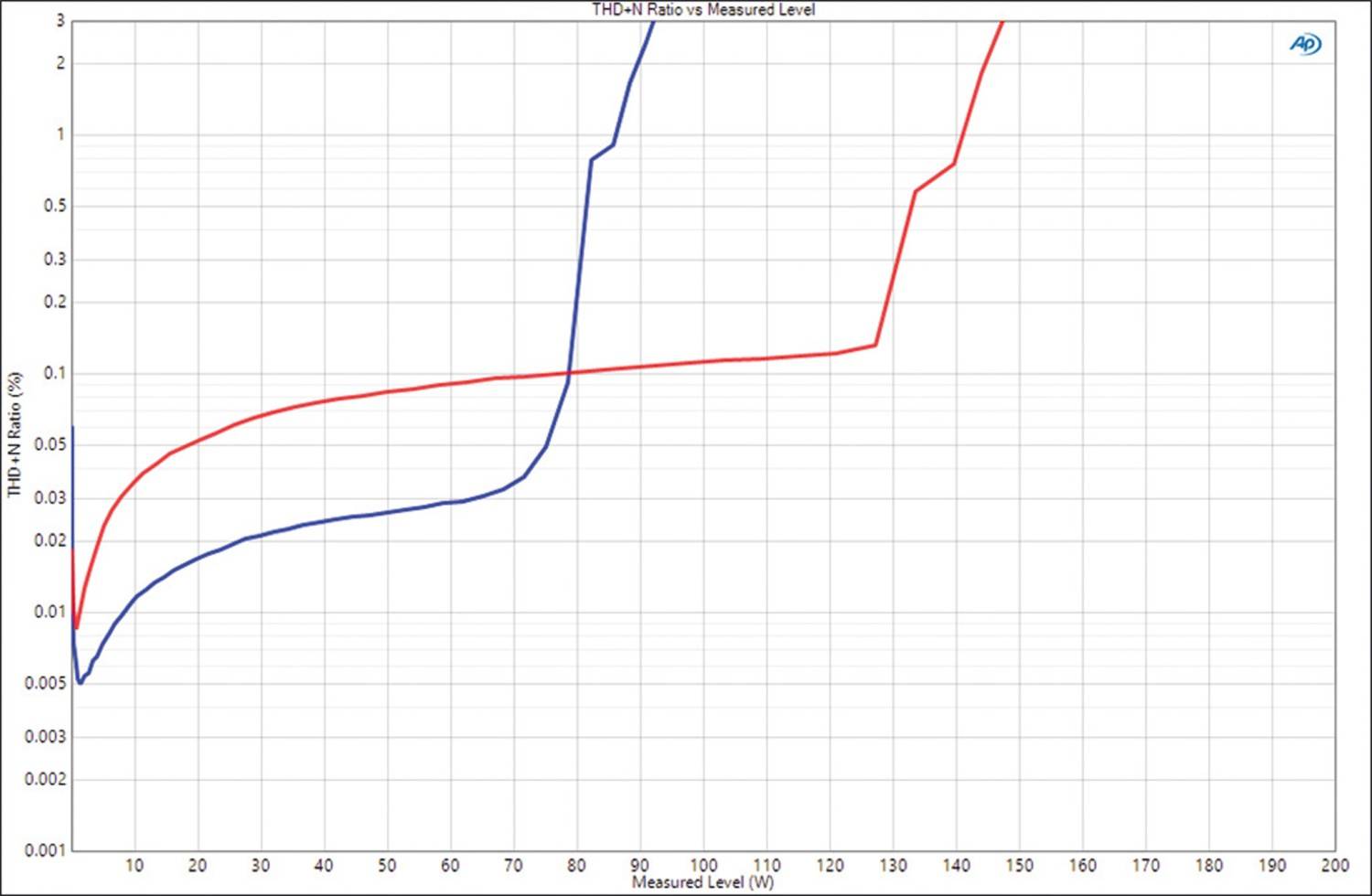This screenshot has width=1372, height=896.
Task: Click the chart title THD+N Ratio vs Measured Level
Action: [703, 9]
